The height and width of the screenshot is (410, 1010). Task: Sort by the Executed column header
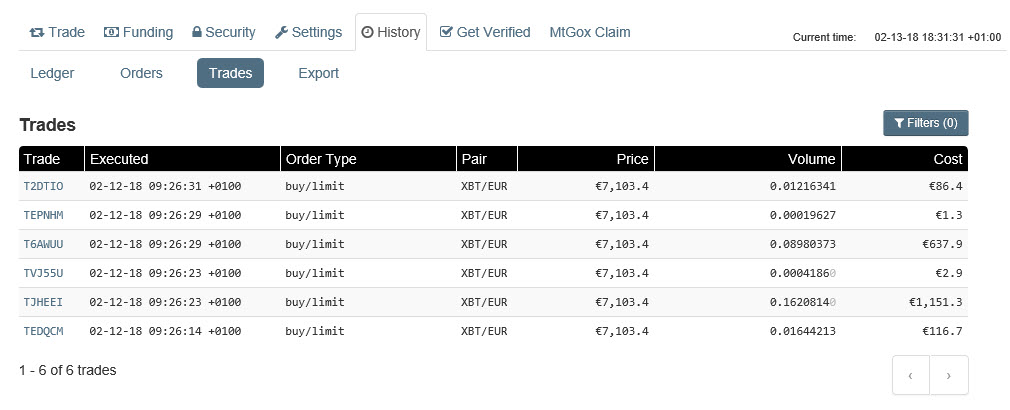(x=118, y=159)
